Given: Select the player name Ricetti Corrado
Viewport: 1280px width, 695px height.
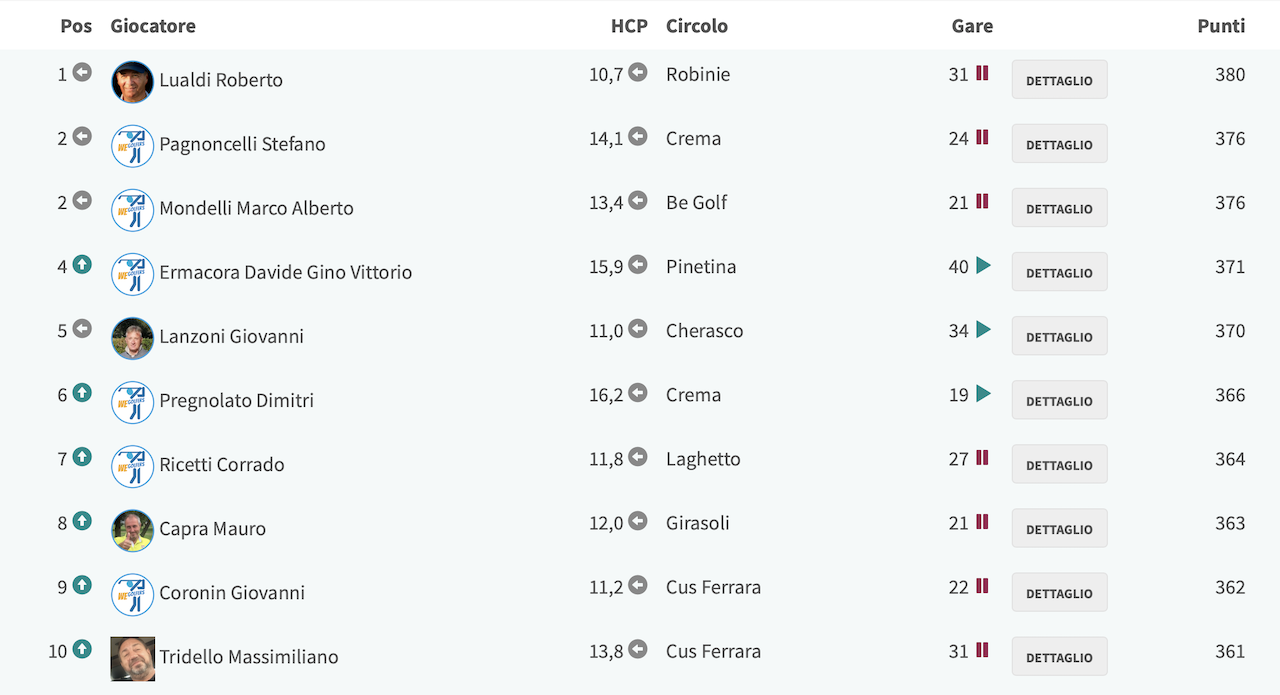Looking at the screenshot, I should (222, 464).
